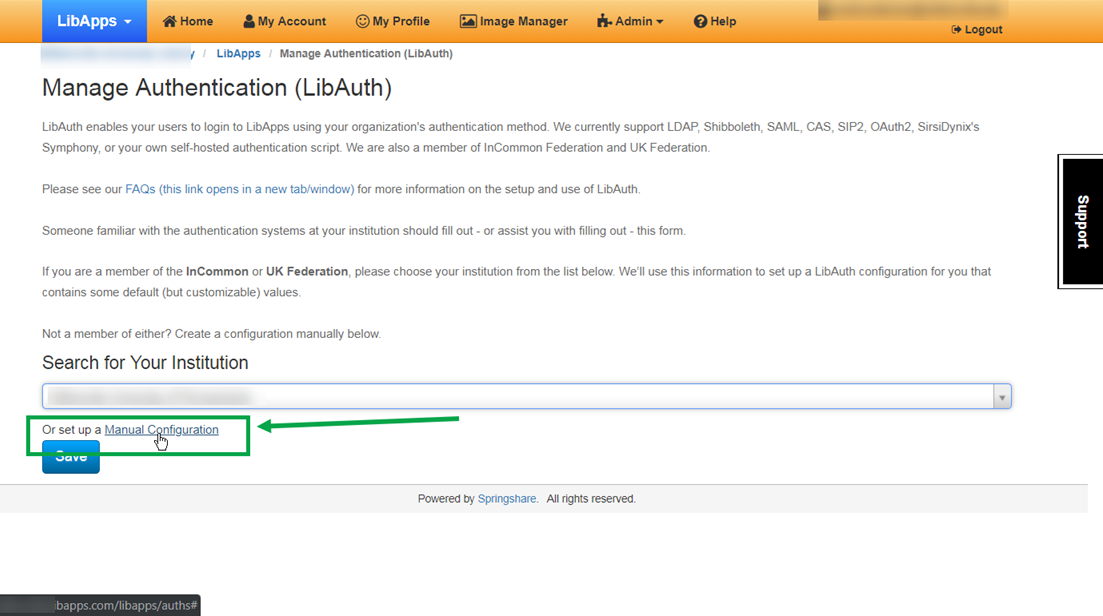Click the Home icon

pyautogui.click(x=170, y=20)
